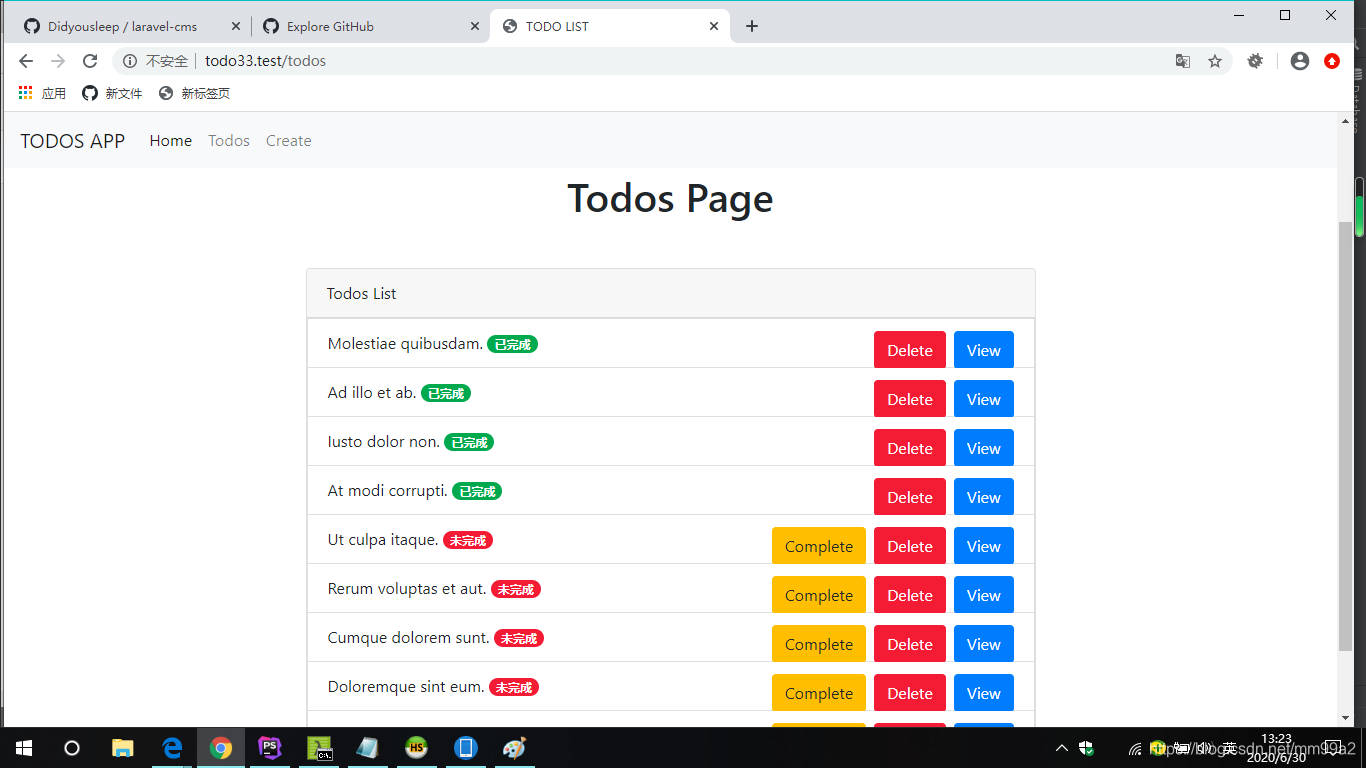Delete the Doloremque sint eum todo
1366x768 pixels.
[910, 693]
